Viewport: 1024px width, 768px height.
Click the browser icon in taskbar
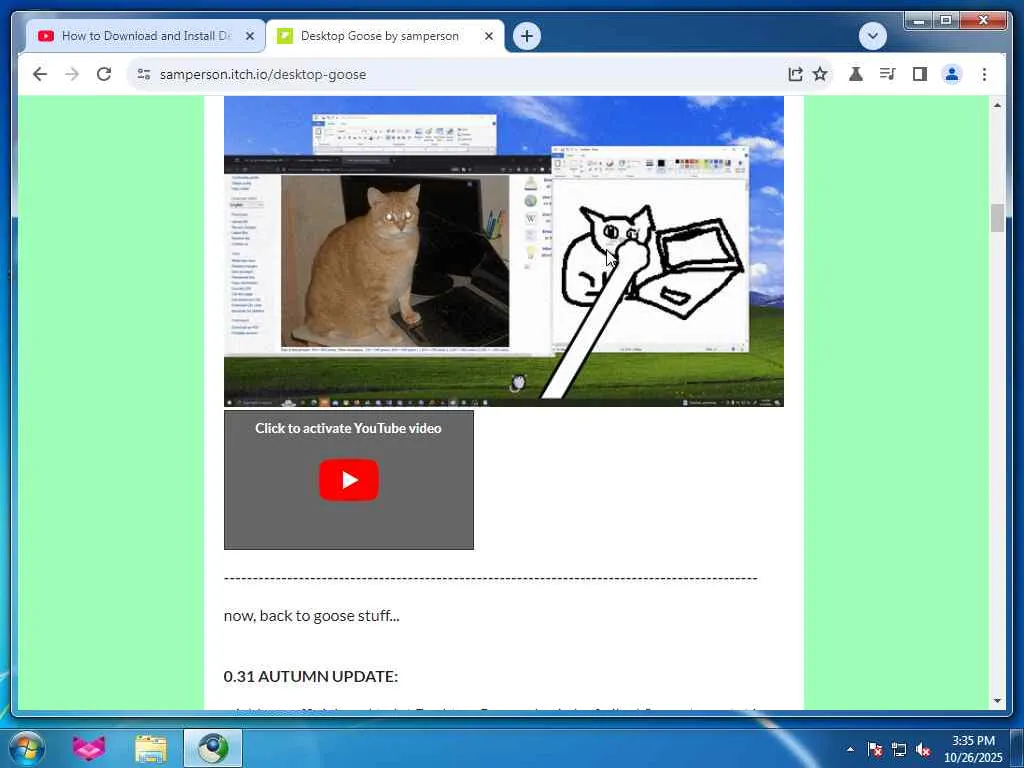coord(213,748)
